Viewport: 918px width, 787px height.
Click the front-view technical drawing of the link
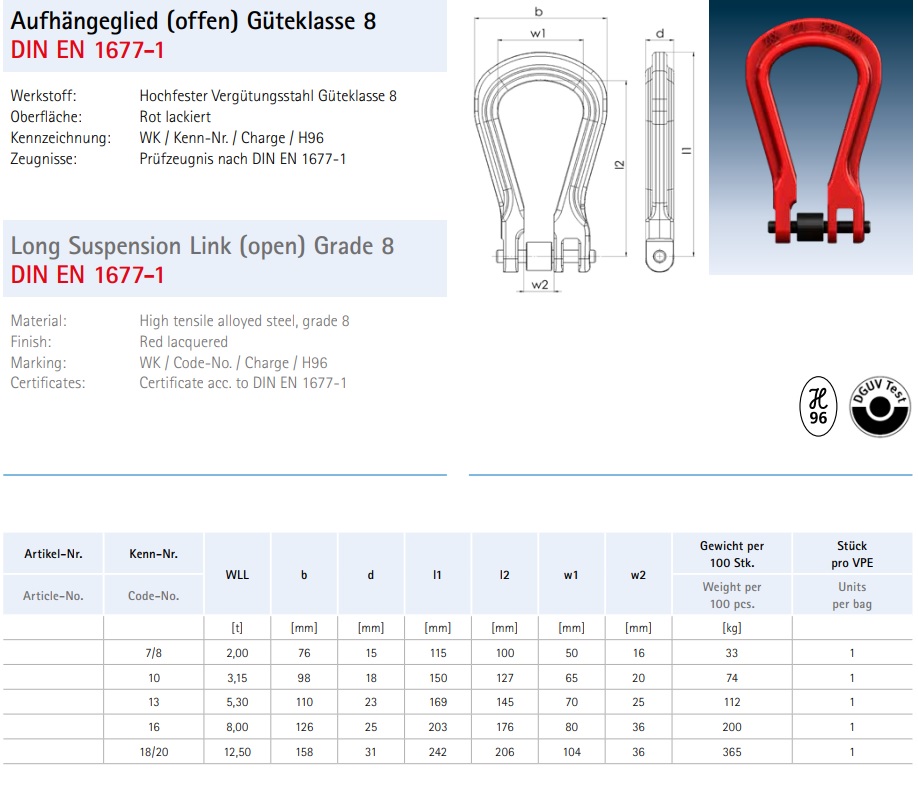pos(540,165)
